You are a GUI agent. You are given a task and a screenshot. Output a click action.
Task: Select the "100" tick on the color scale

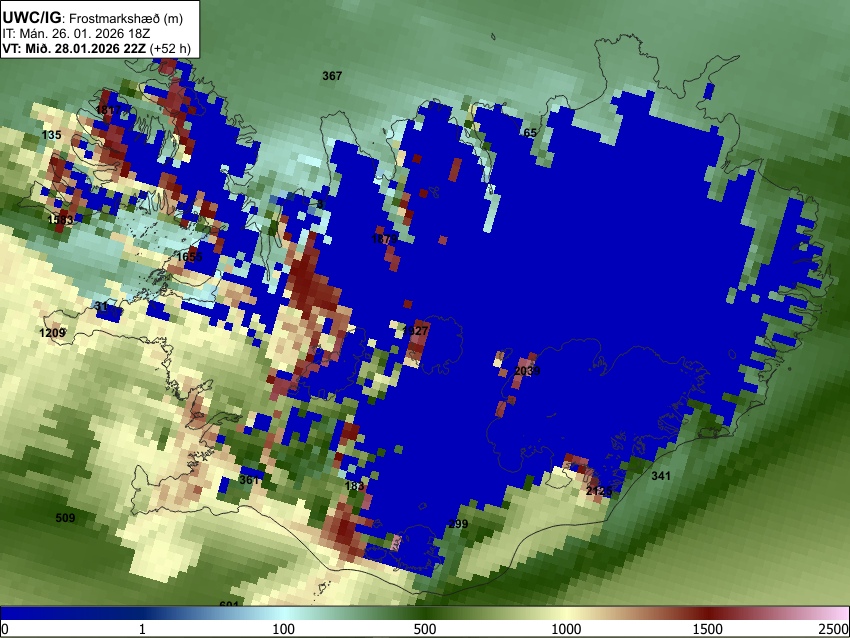(x=284, y=629)
